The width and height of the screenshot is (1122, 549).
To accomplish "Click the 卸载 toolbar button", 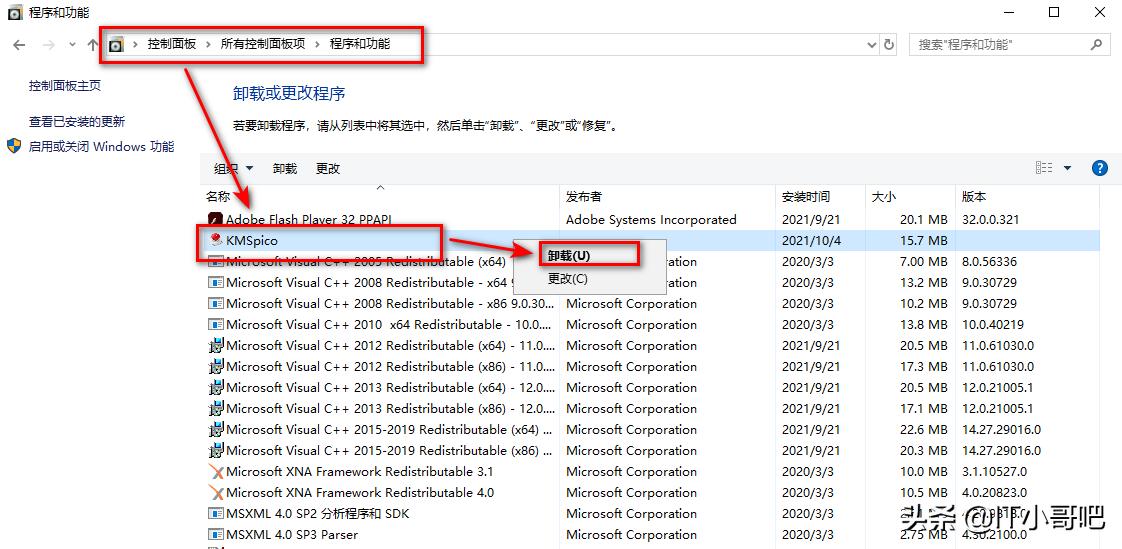I will click(x=285, y=169).
